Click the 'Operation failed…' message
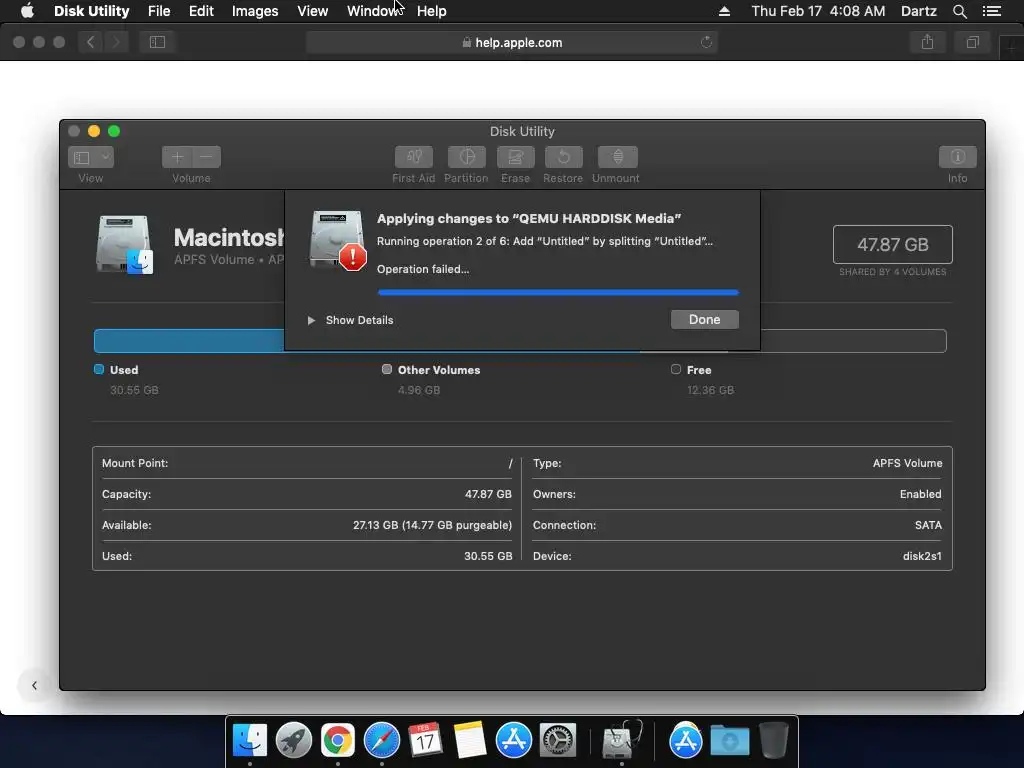 coord(423,269)
